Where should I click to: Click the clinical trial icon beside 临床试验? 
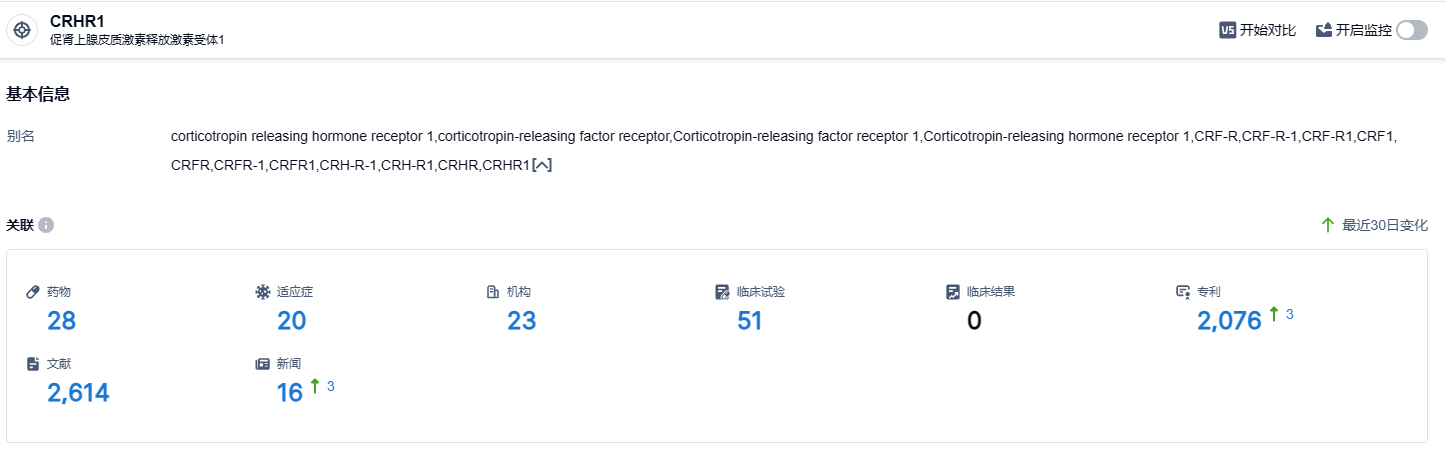tap(723, 292)
